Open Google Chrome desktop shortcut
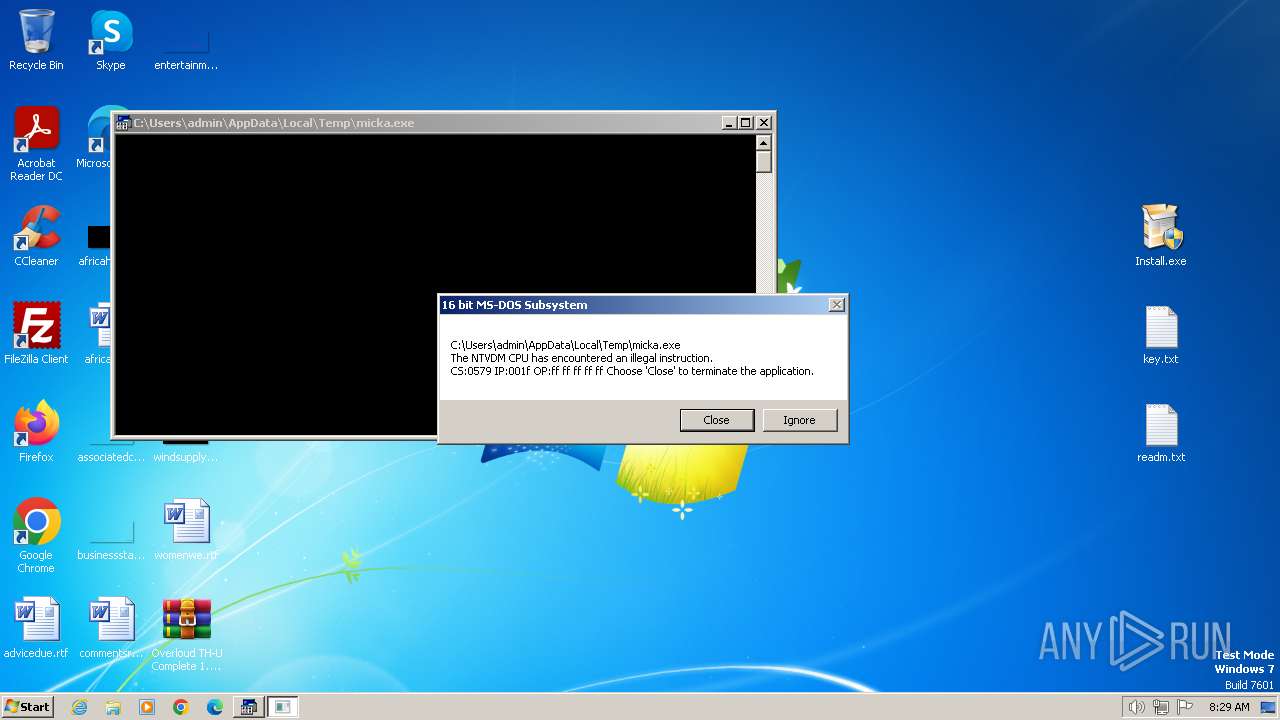This screenshot has height=720, width=1280. pyautogui.click(x=36, y=536)
